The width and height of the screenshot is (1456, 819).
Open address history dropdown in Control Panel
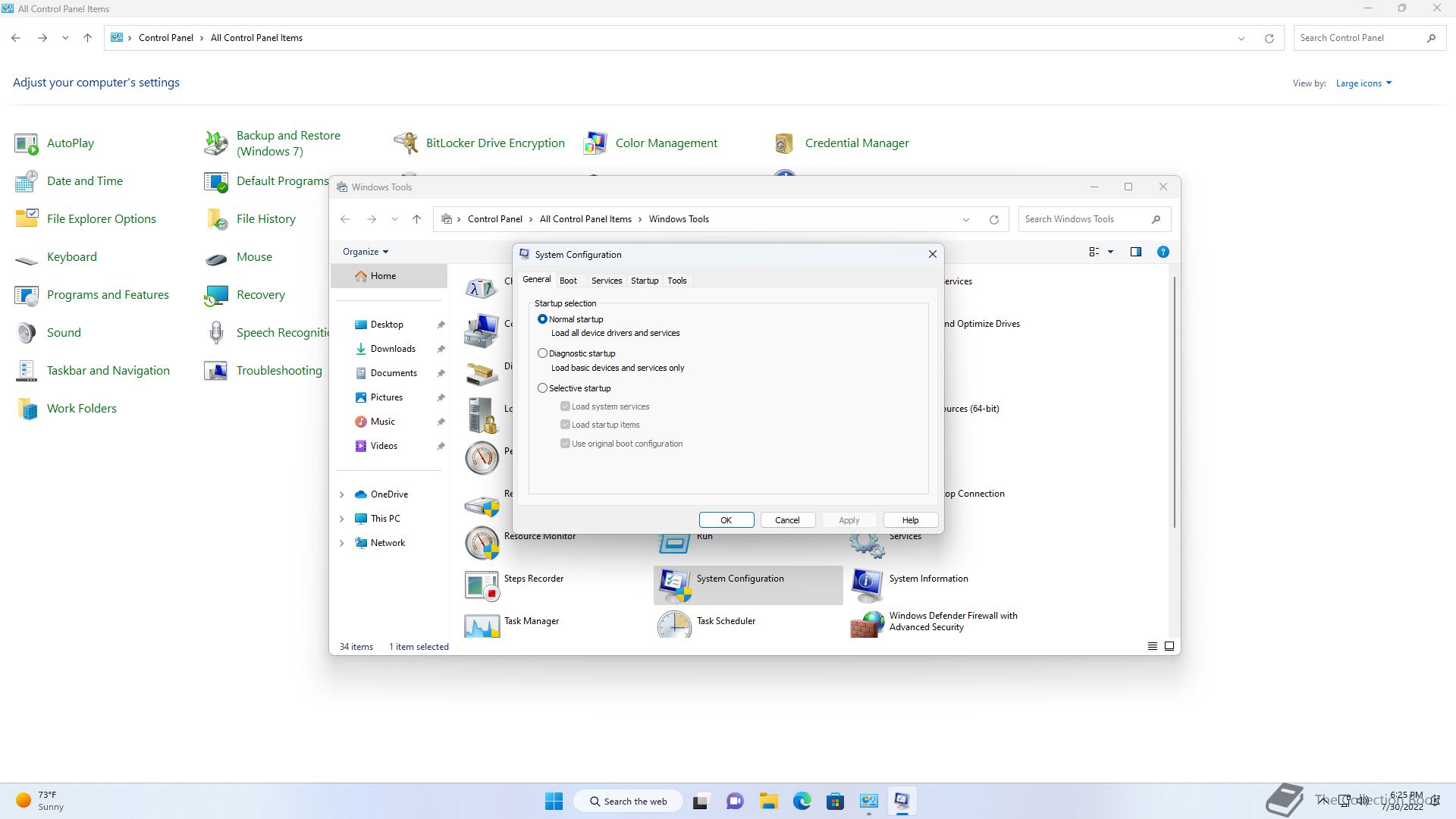click(x=1241, y=38)
